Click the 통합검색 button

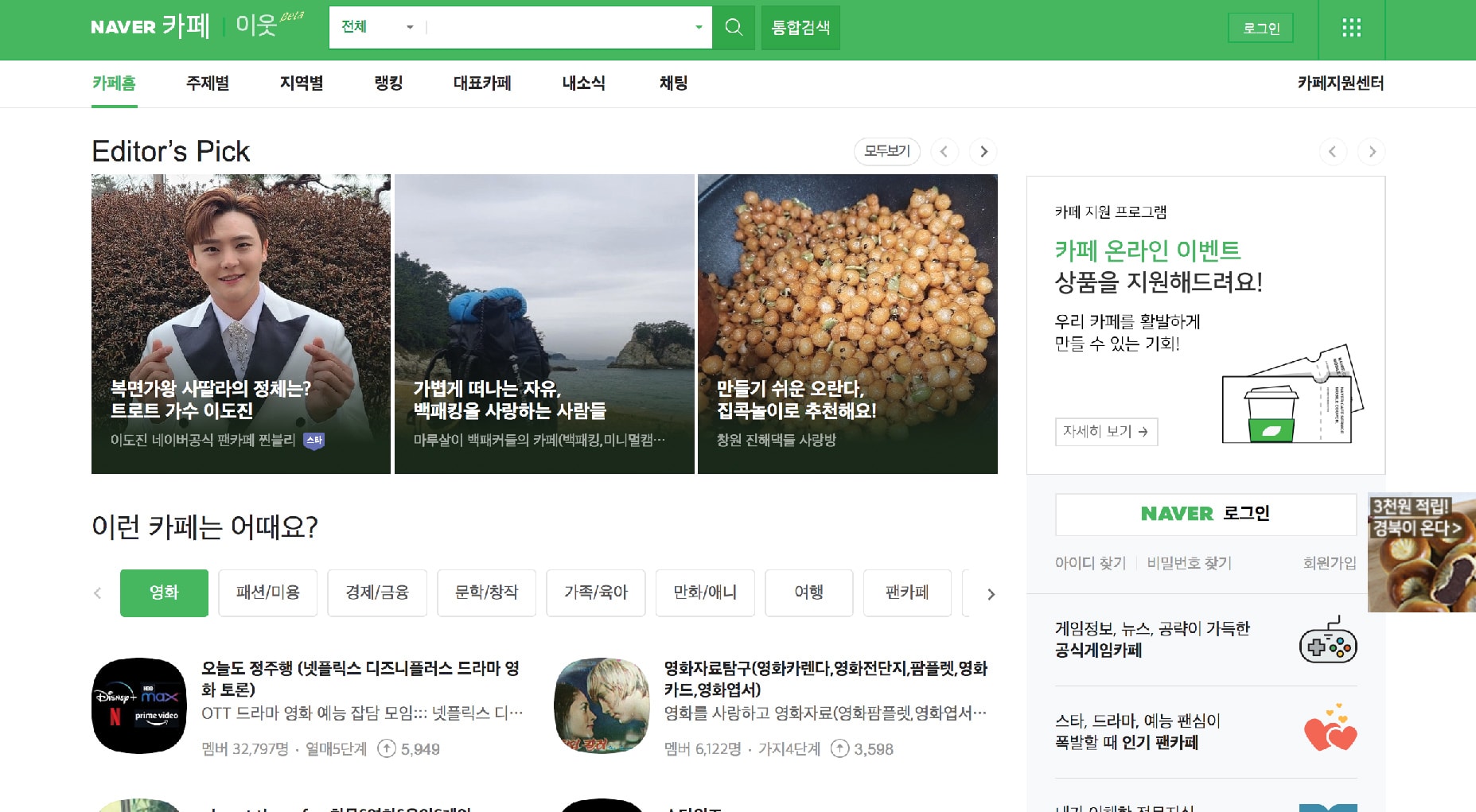(x=800, y=28)
